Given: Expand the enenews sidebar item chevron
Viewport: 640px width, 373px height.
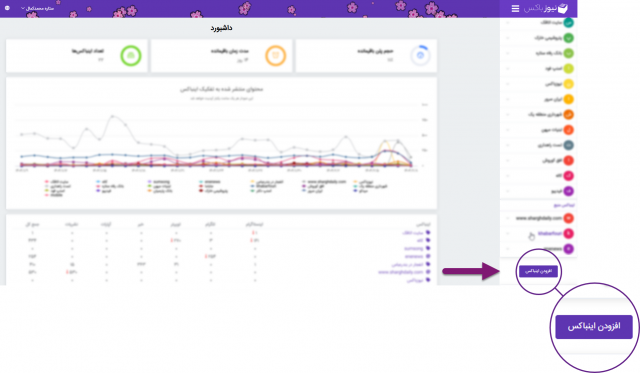Looking at the screenshot, I should pos(508,249).
